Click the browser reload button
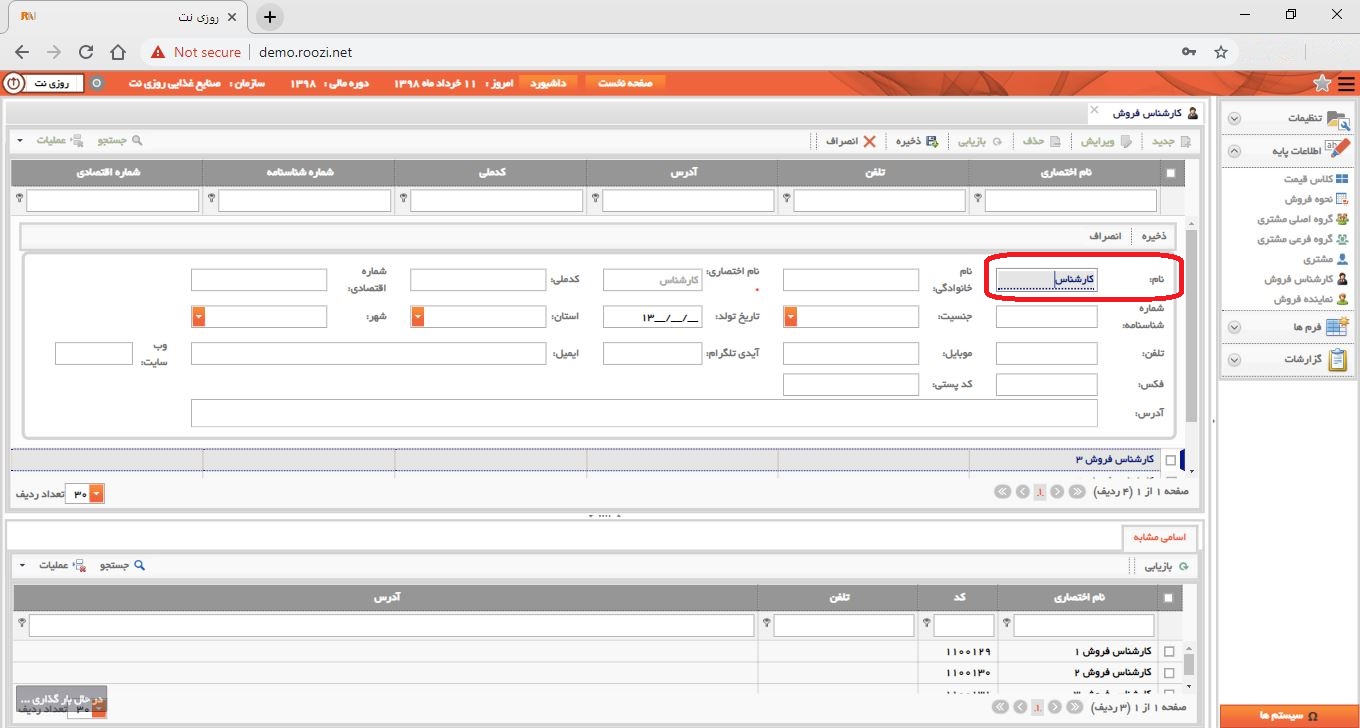Screen dimensions: 1360x728 pyautogui.click(x=86, y=52)
